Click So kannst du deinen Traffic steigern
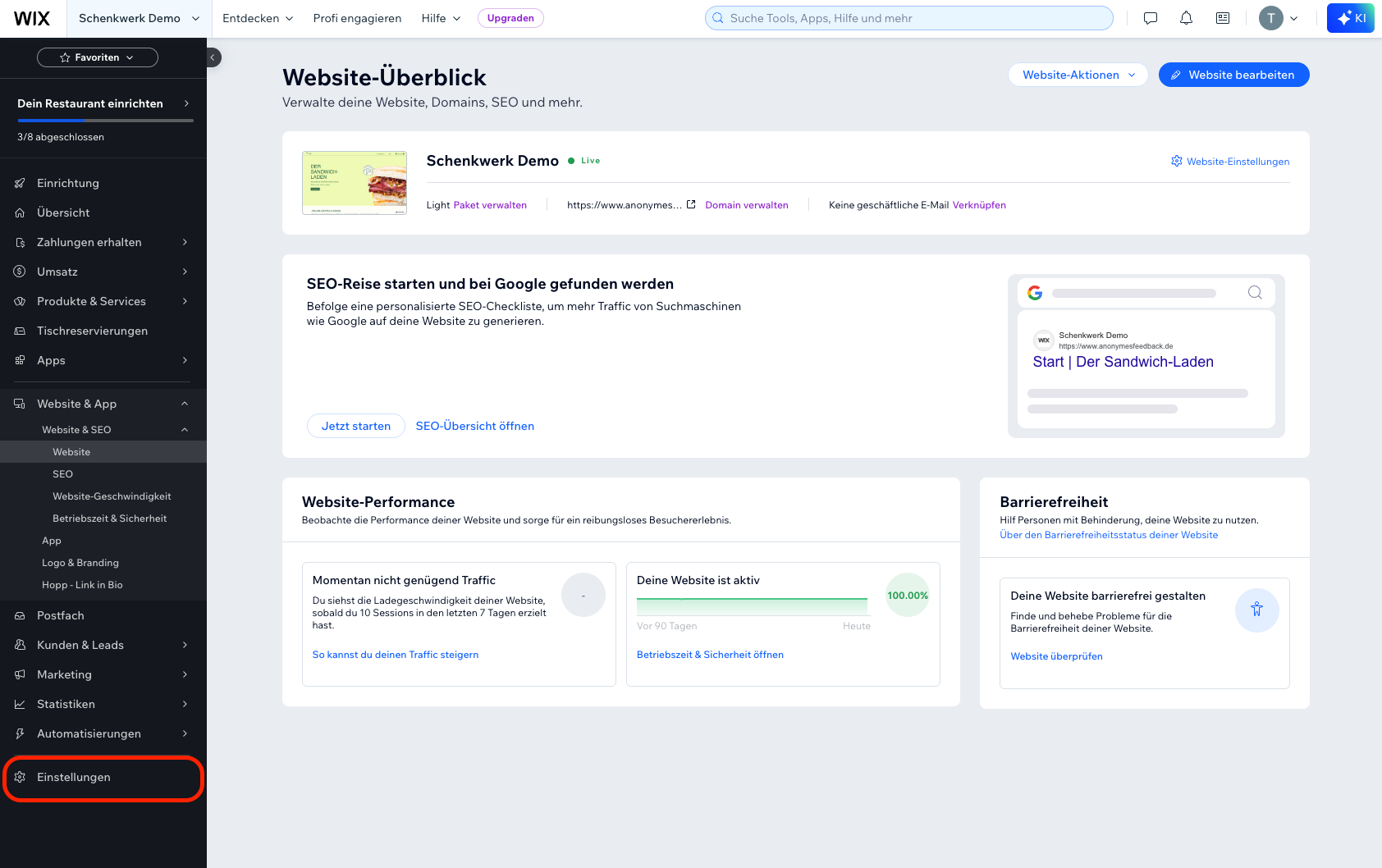The width and height of the screenshot is (1382, 868). [x=396, y=655]
